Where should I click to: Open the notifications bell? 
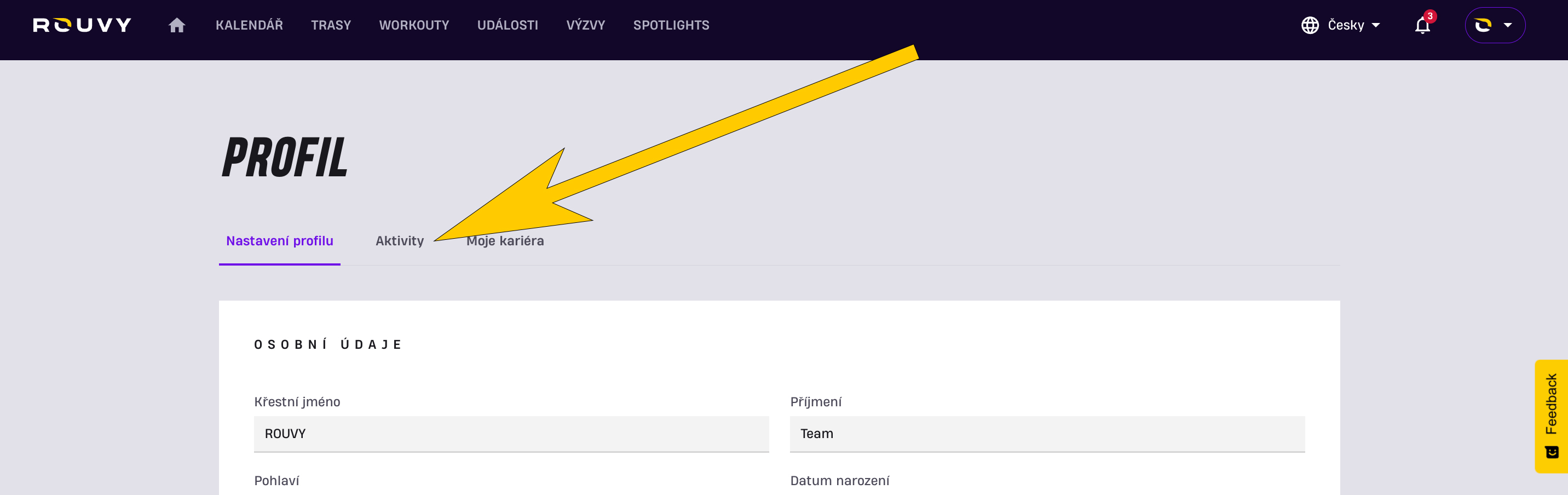pyautogui.click(x=1422, y=26)
